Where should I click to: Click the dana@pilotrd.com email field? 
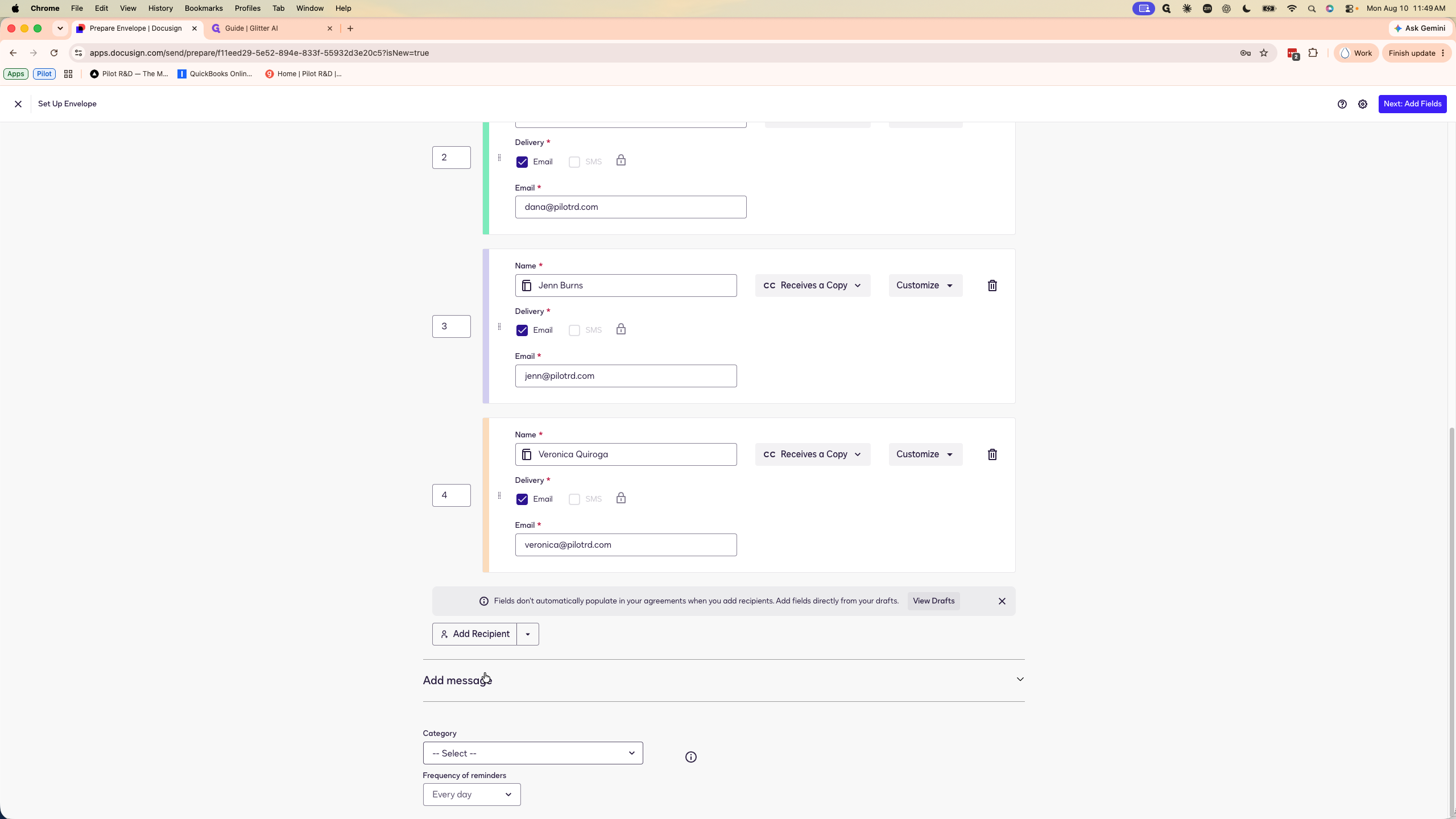coord(631,207)
